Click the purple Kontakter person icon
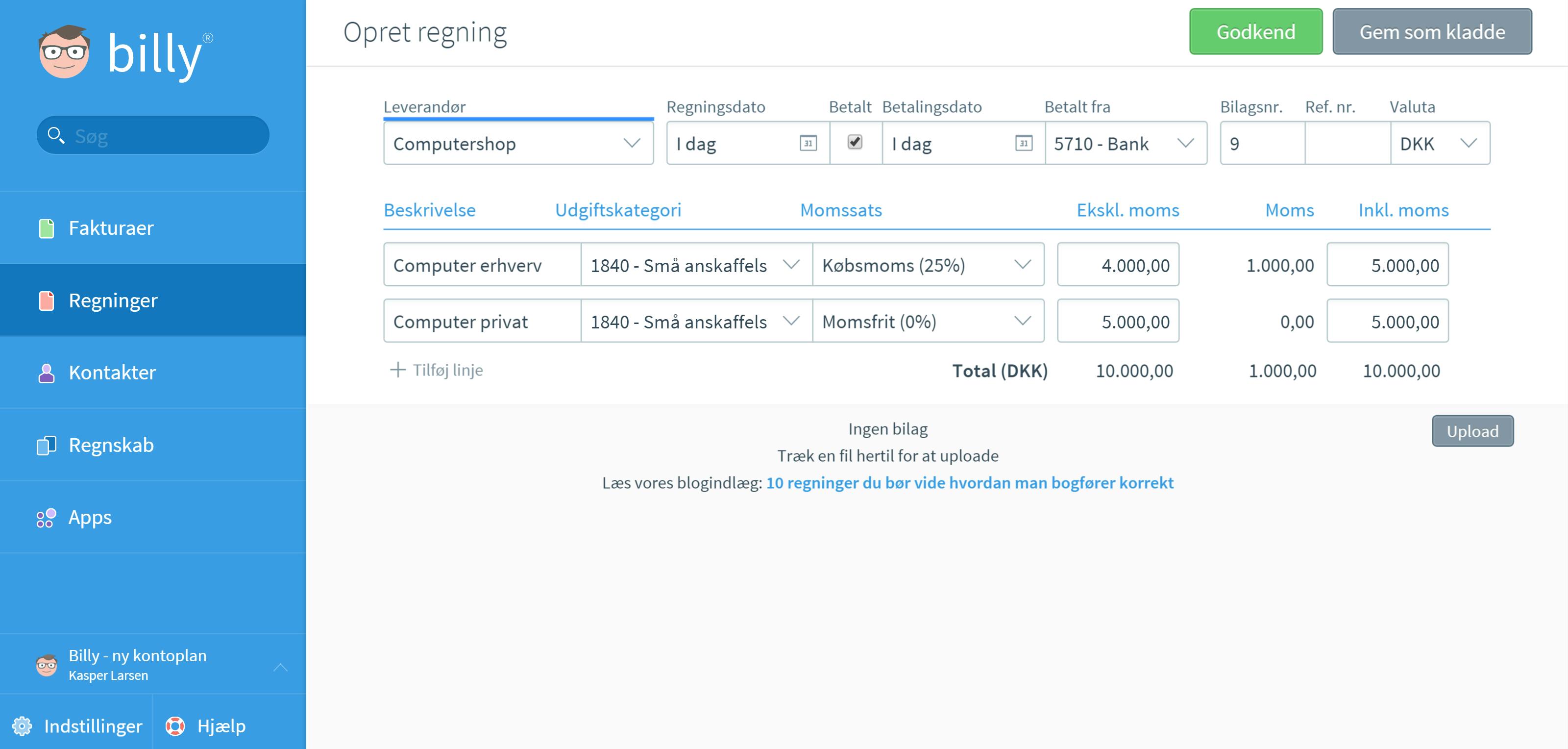Screen dimensions: 1568x749 [46, 373]
